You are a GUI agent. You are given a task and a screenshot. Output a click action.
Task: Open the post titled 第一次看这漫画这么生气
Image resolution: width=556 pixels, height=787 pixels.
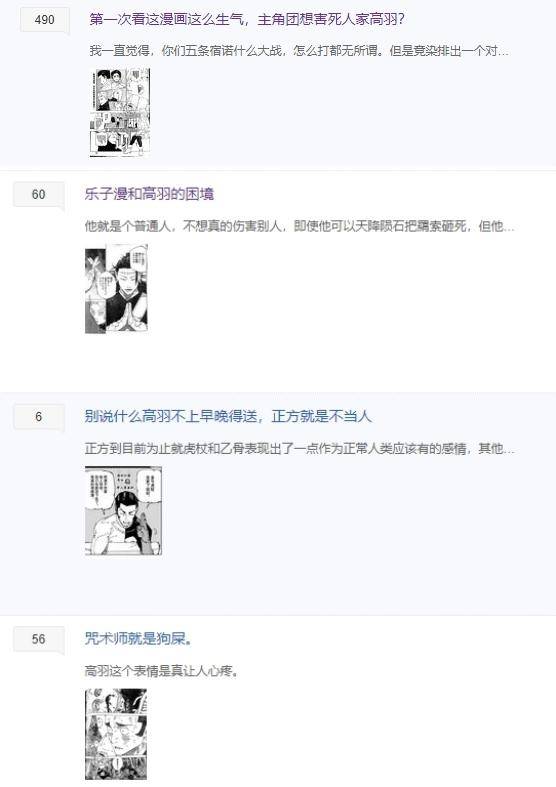click(x=246, y=20)
